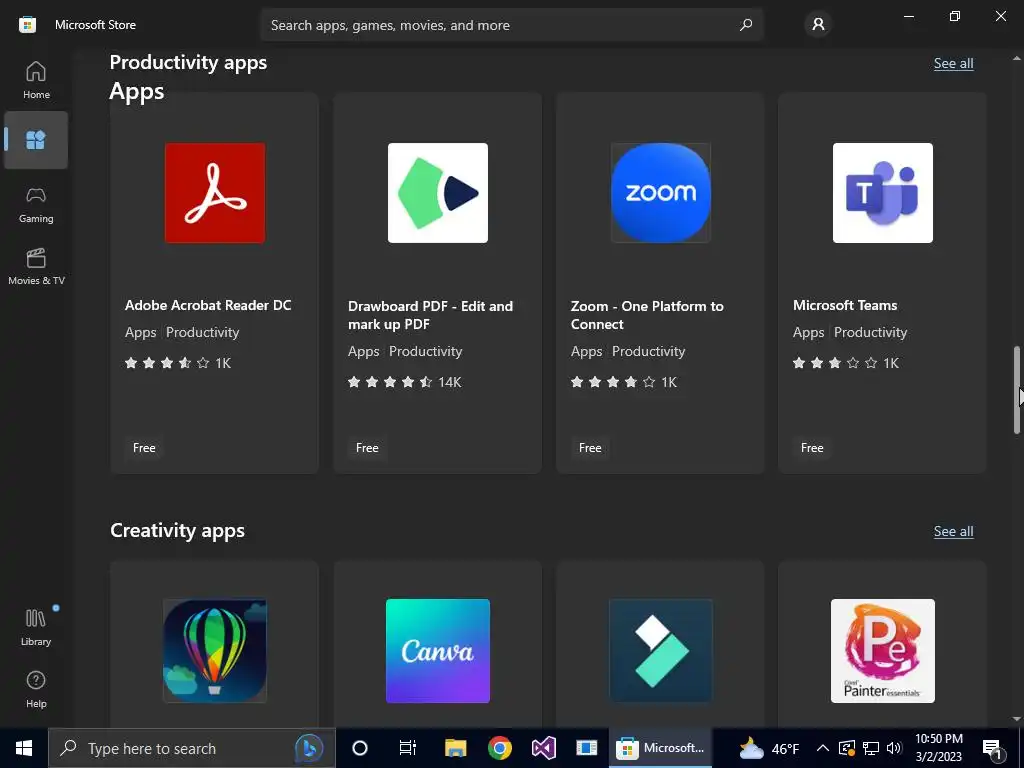Go to the Gaming section
The width and height of the screenshot is (1024, 768).
[36, 205]
